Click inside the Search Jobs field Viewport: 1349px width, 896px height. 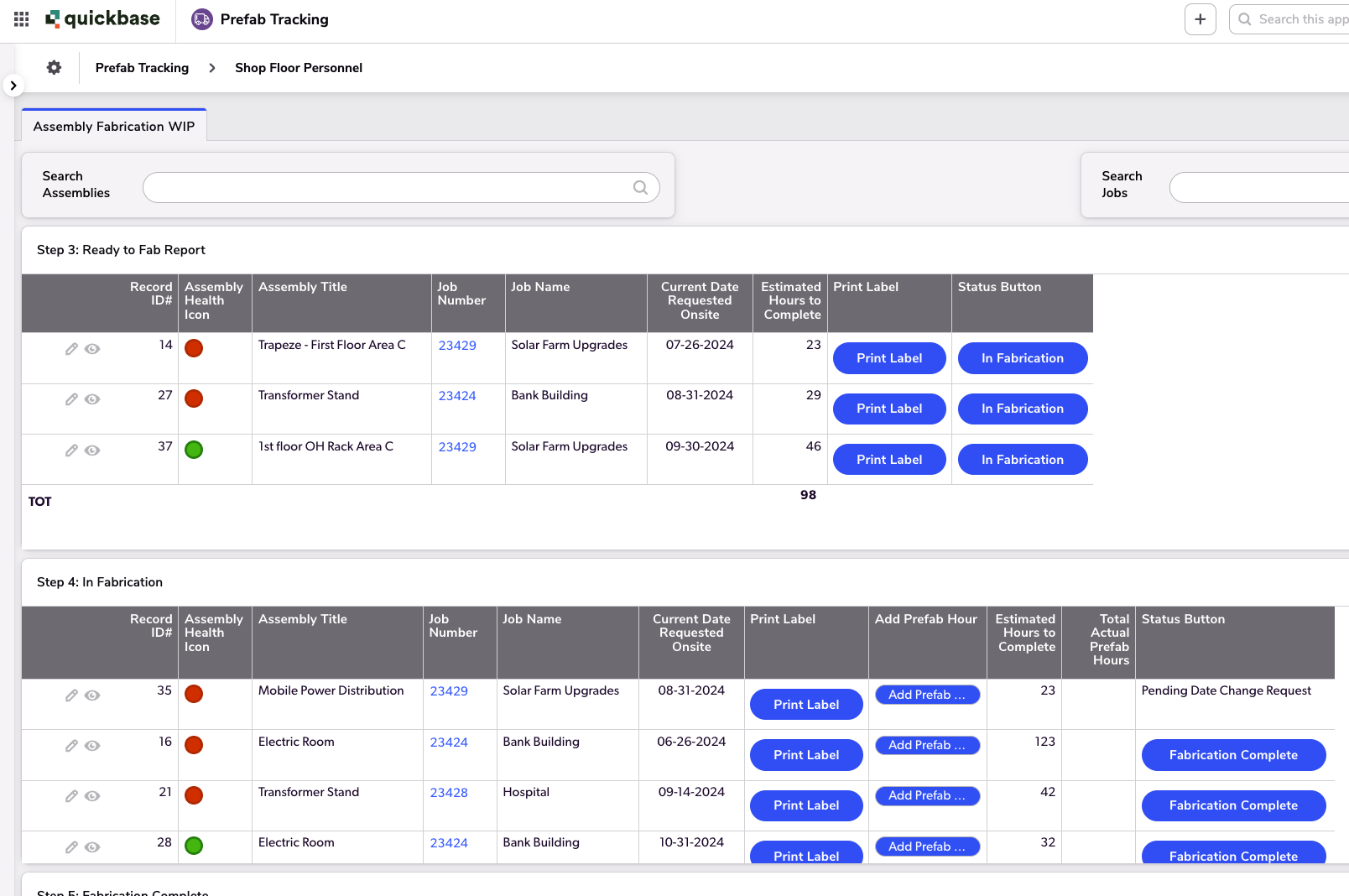1258,188
